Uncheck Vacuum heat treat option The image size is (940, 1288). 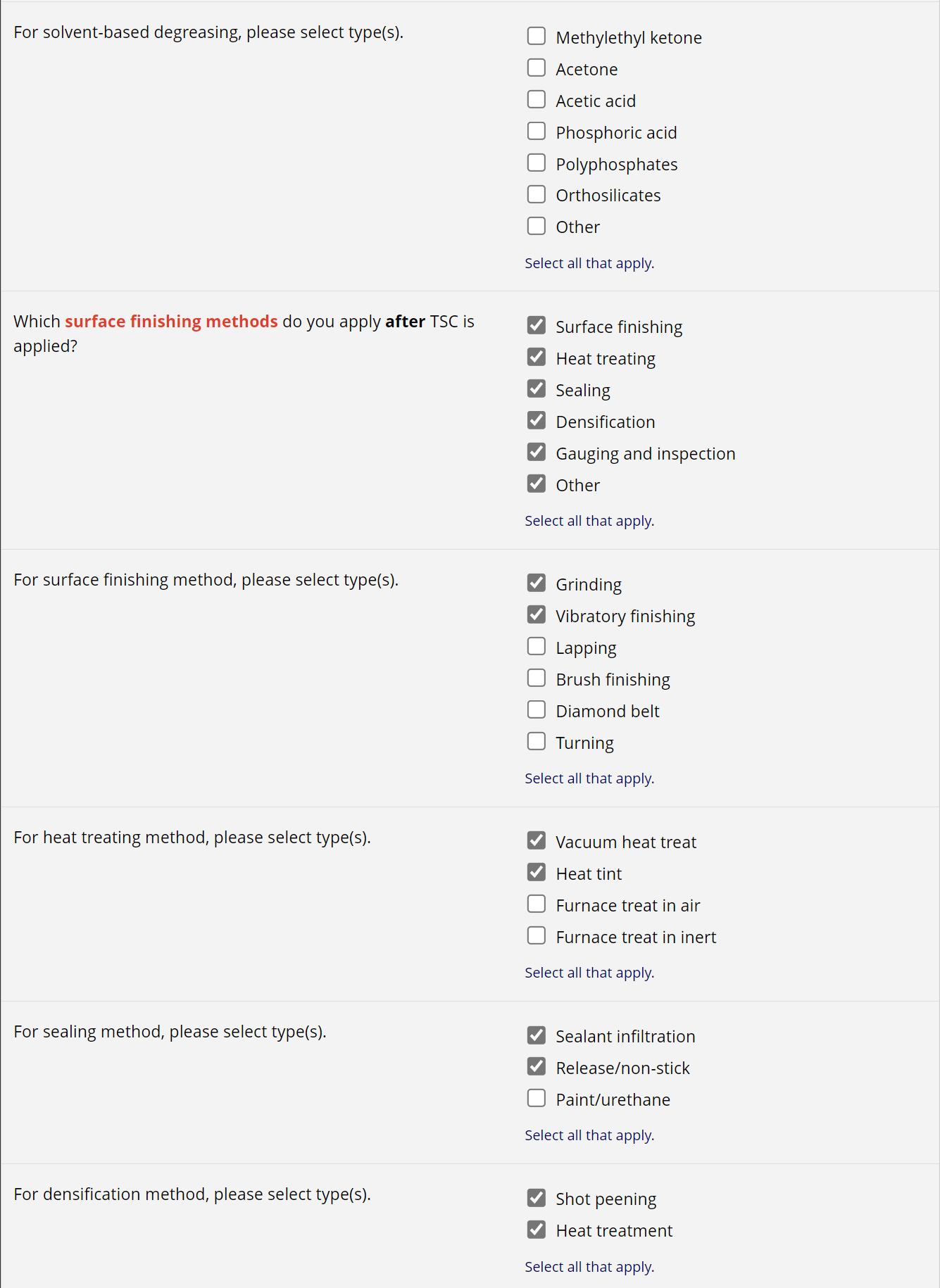pyautogui.click(x=537, y=841)
